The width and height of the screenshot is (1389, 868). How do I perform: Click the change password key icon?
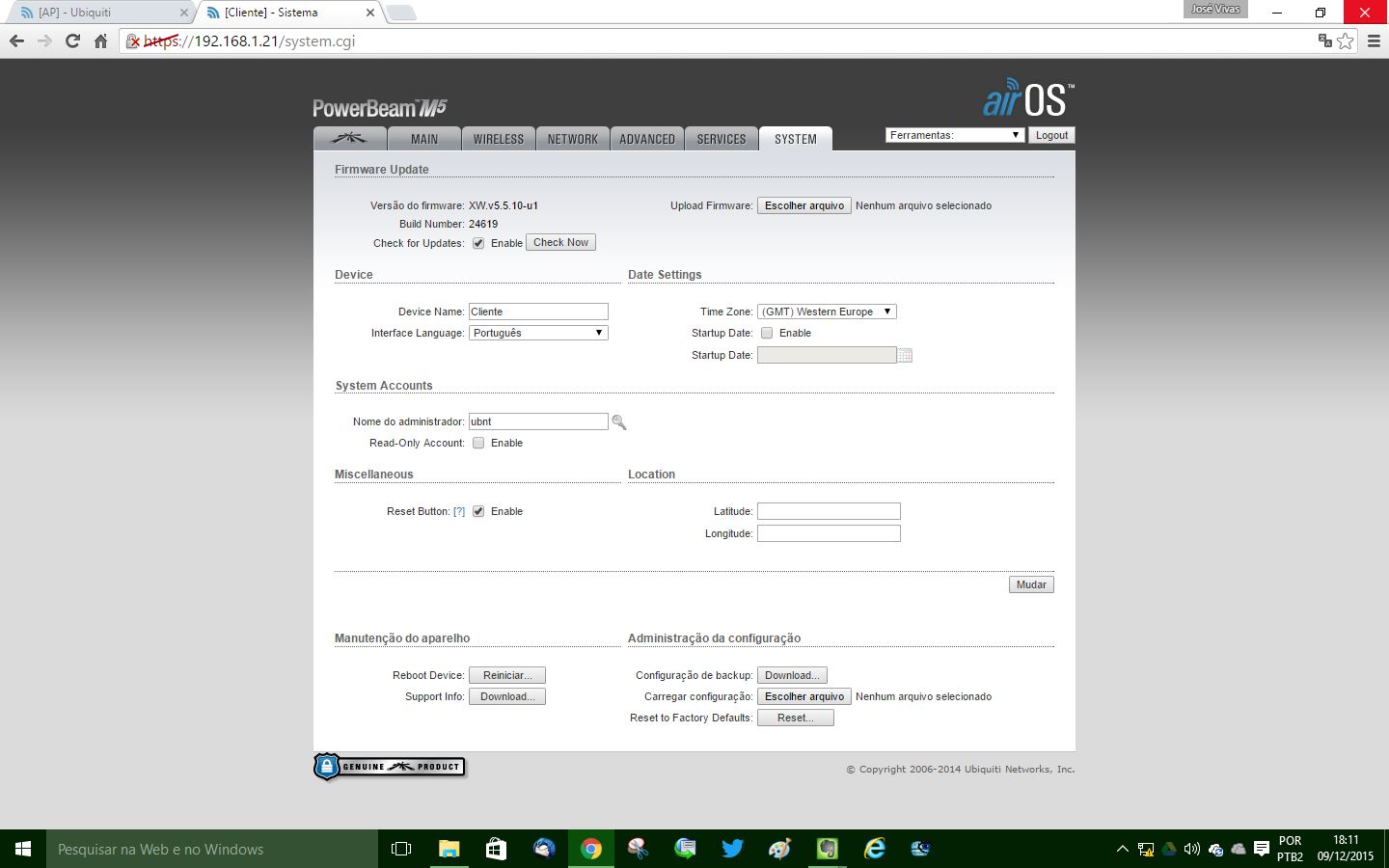[x=619, y=422]
